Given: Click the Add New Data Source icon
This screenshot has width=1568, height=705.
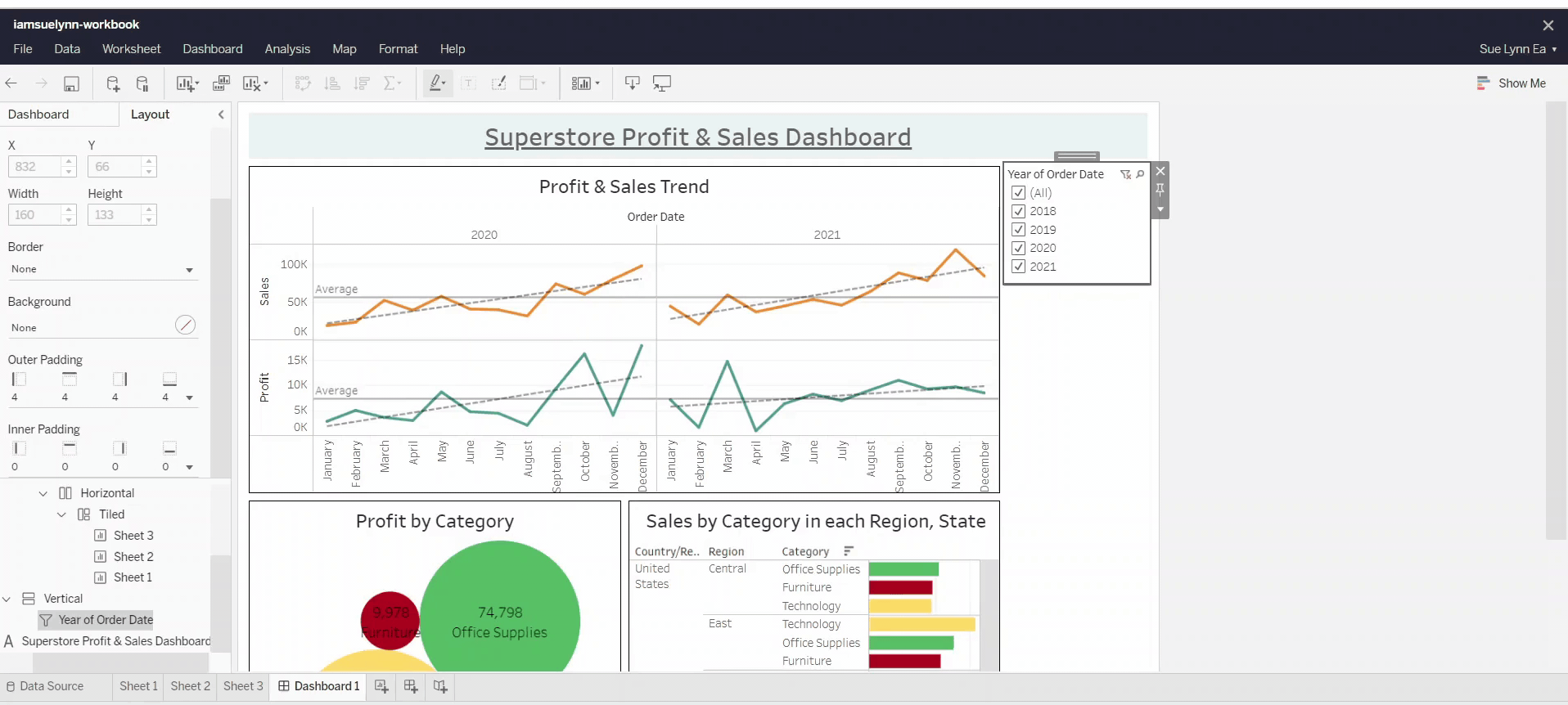Looking at the screenshot, I should [x=113, y=83].
